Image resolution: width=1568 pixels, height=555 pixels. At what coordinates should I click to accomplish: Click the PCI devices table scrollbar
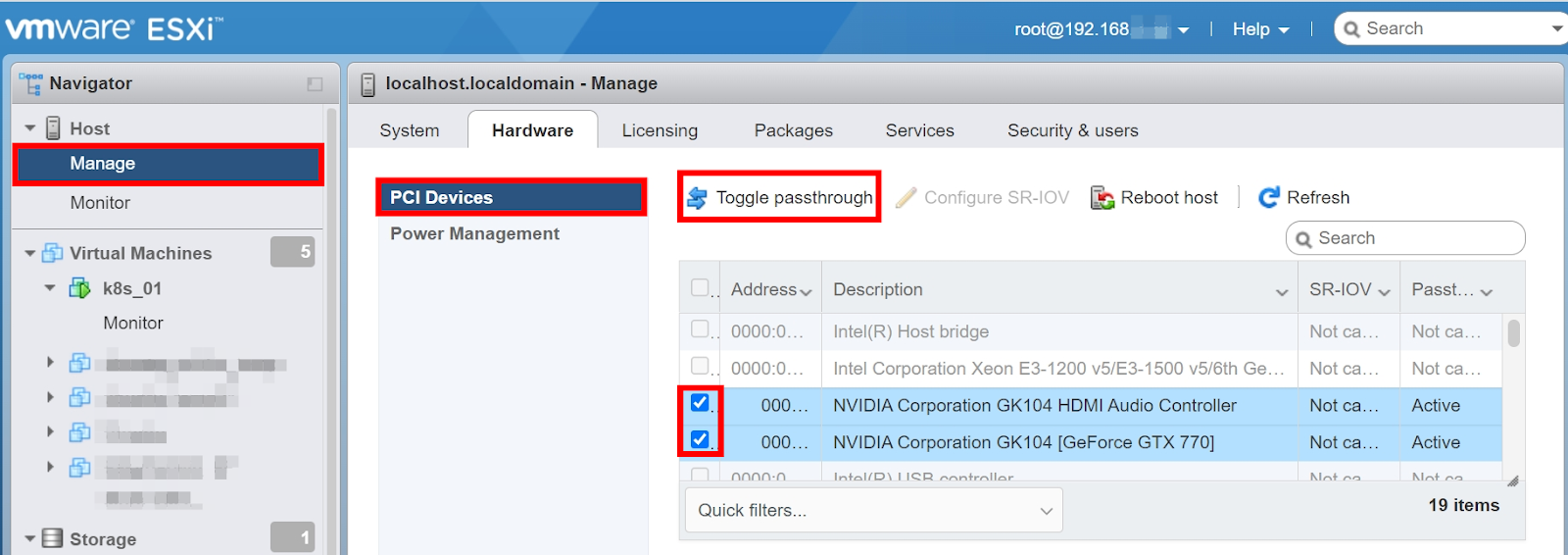[1514, 334]
